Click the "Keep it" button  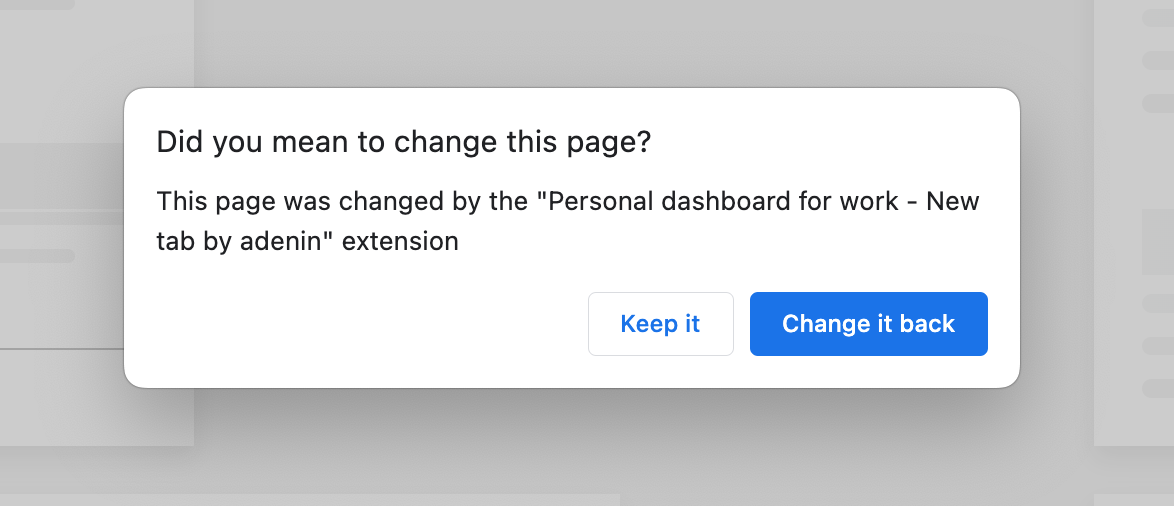(660, 324)
